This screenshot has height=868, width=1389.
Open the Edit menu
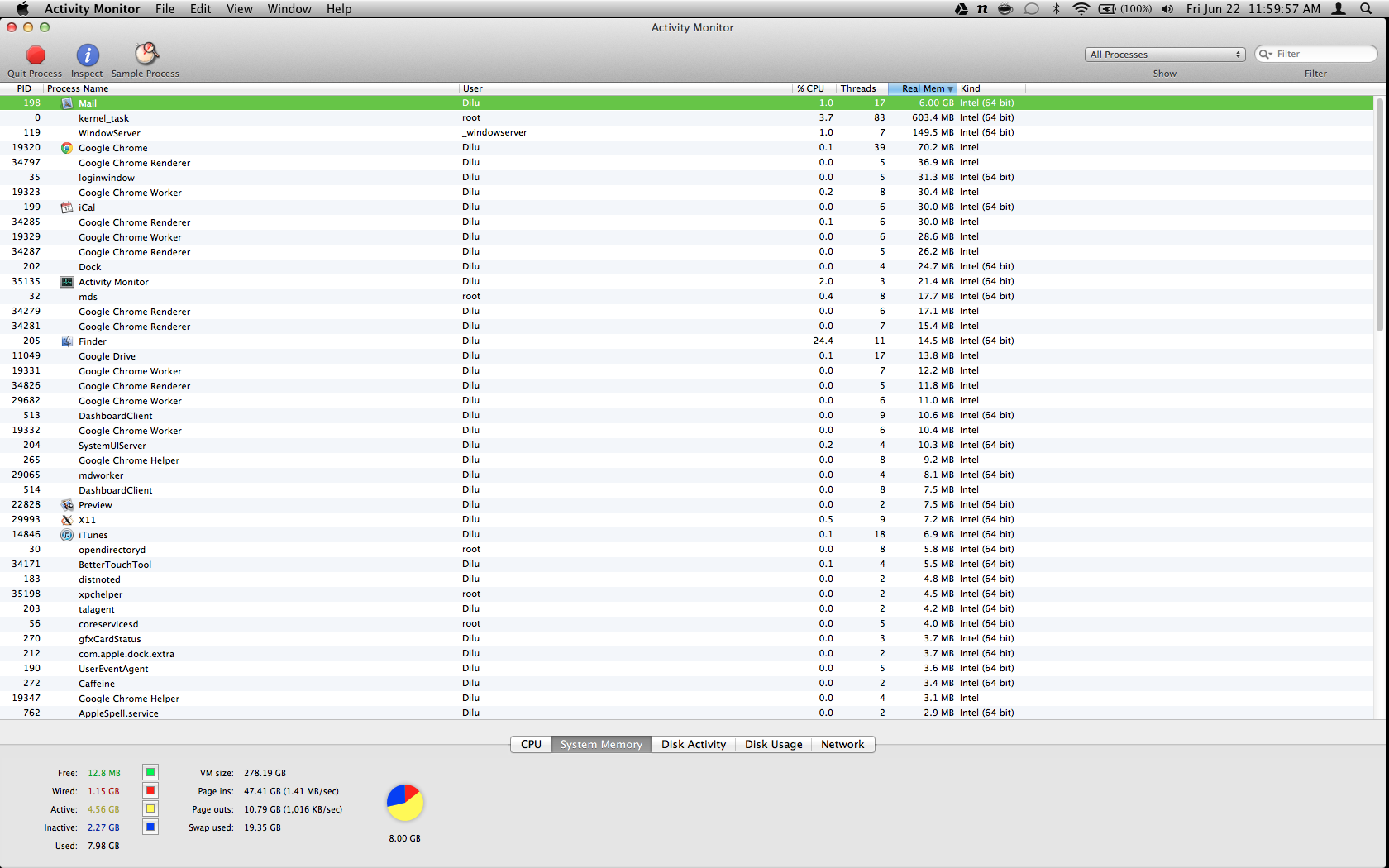(200, 8)
